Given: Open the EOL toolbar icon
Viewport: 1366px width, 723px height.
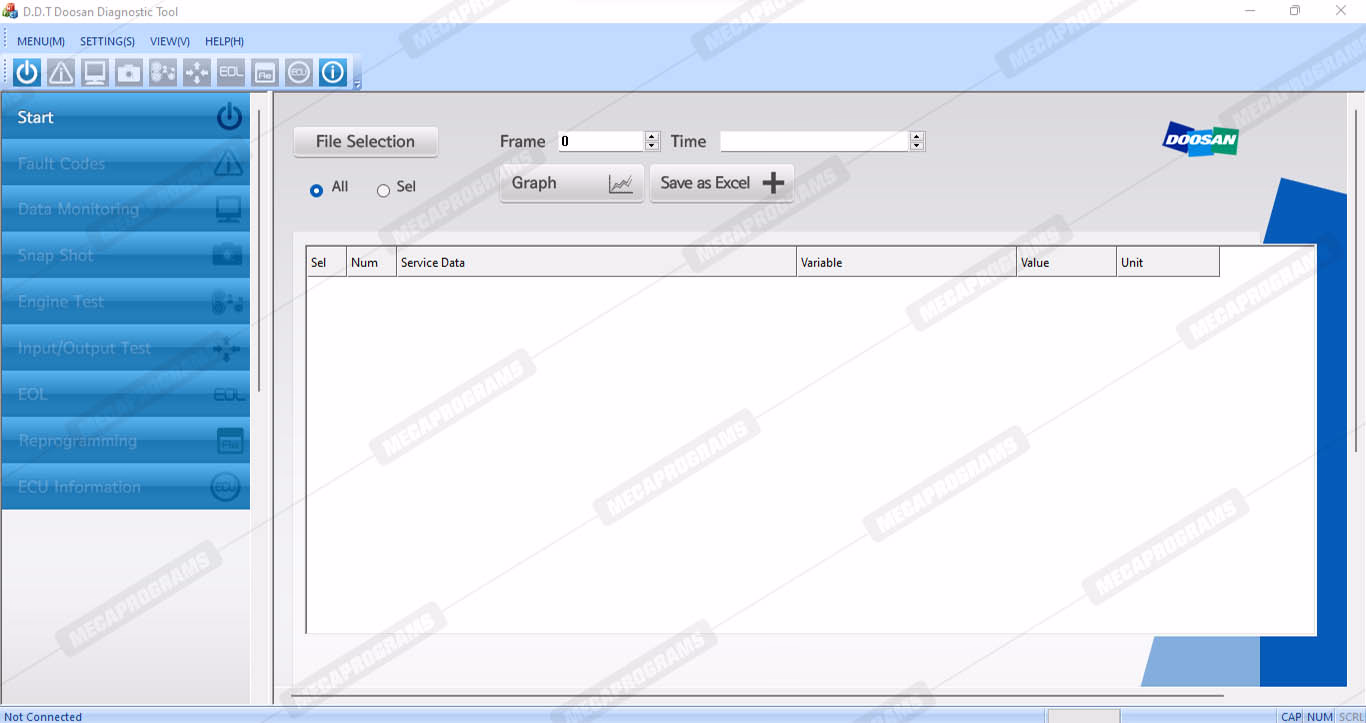Looking at the screenshot, I should click(x=231, y=72).
